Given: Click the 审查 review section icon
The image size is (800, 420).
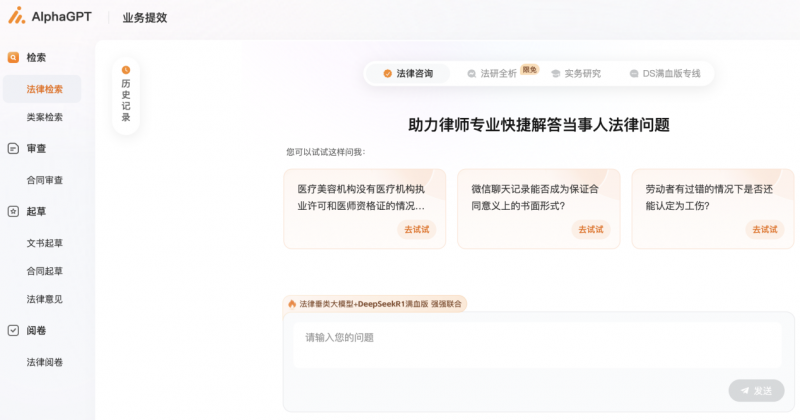Looking at the screenshot, I should pos(13,149).
